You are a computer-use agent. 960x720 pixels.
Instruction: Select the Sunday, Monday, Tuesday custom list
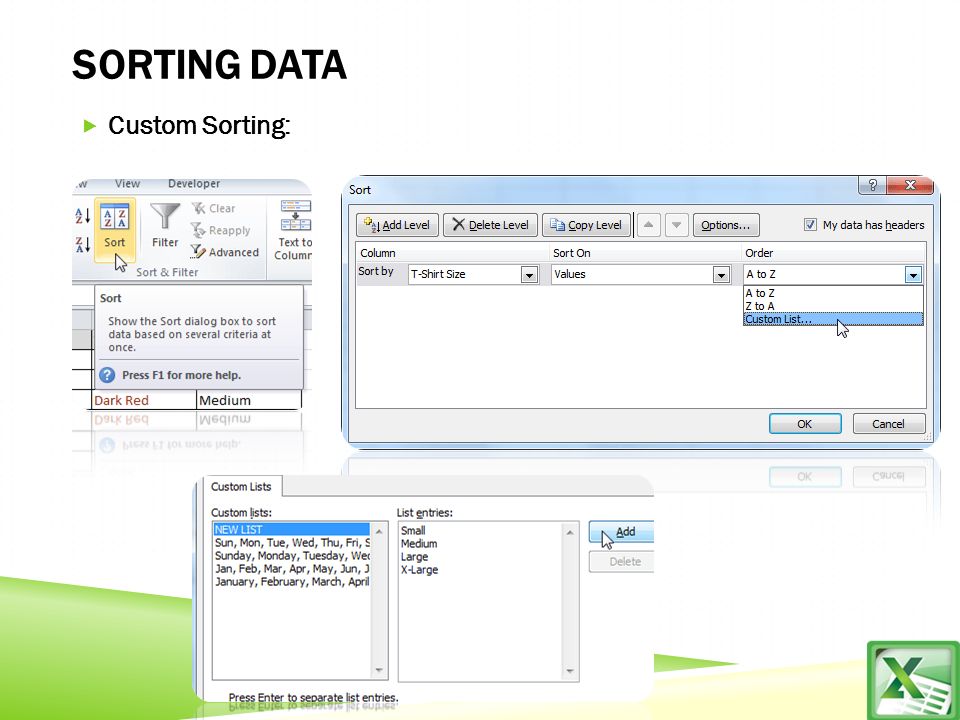291,556
